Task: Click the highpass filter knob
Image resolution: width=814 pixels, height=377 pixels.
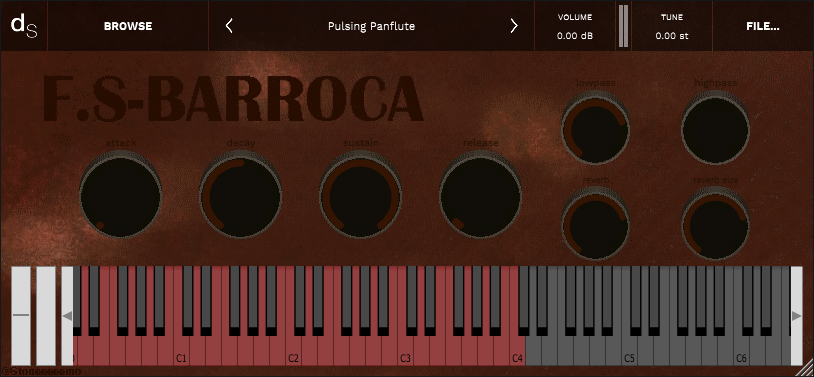Action: tap(715, 127)
